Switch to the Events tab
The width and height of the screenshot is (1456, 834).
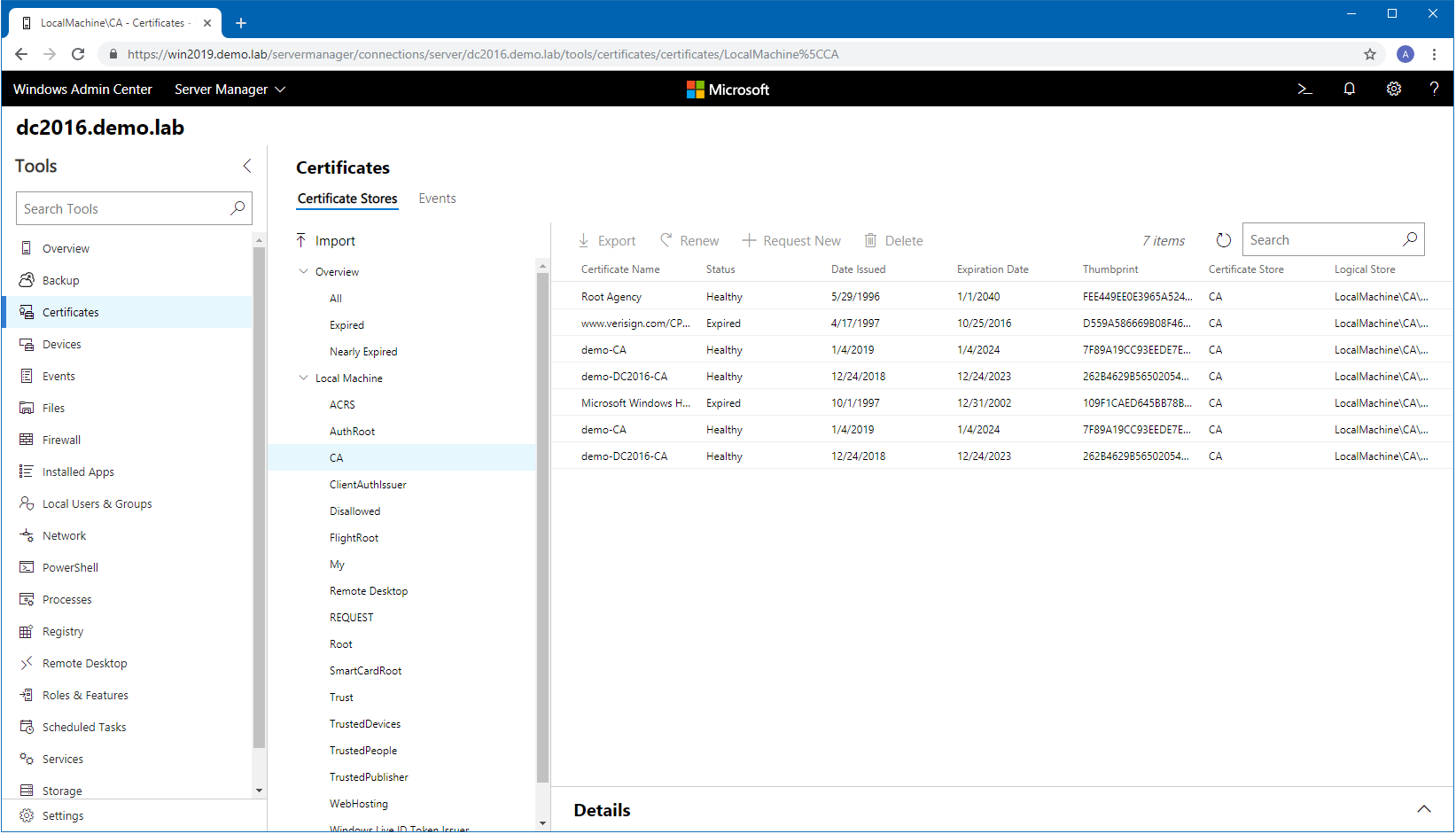point(437,199)
